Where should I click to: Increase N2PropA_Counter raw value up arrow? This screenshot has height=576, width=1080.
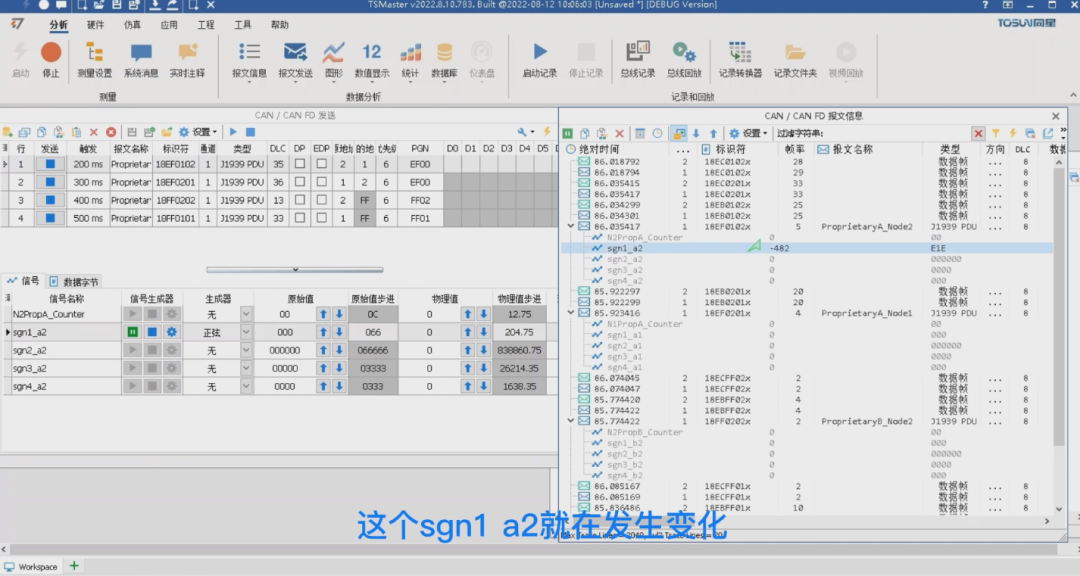click(x=323, y=314)
